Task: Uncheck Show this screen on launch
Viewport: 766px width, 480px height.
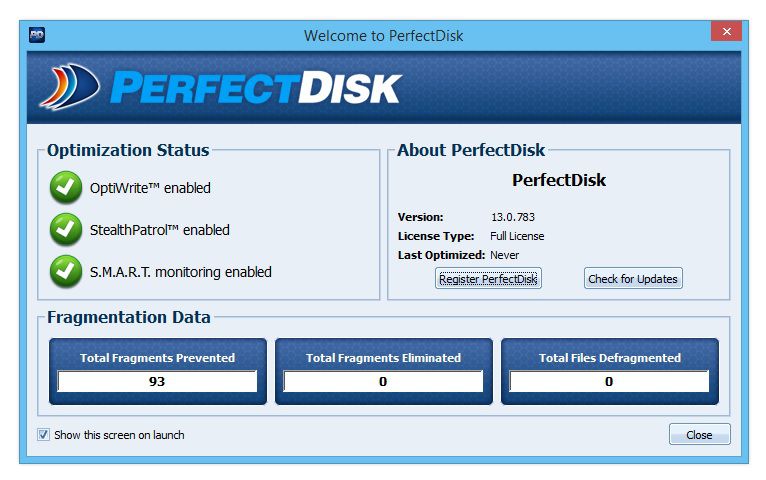Action: (x=43, y=435)
